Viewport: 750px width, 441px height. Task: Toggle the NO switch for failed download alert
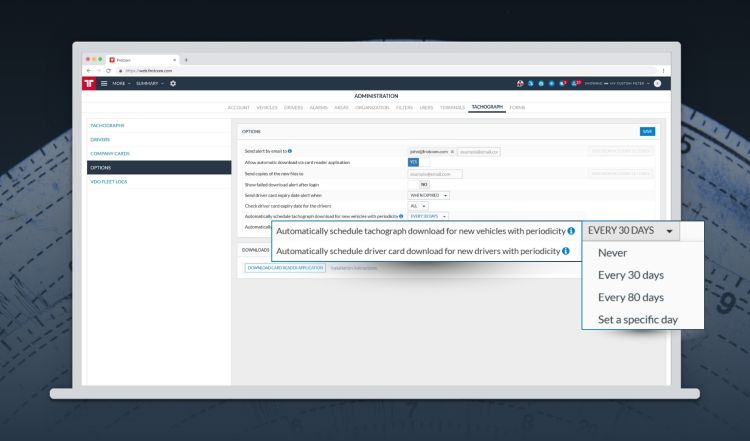tap(423, 184)
